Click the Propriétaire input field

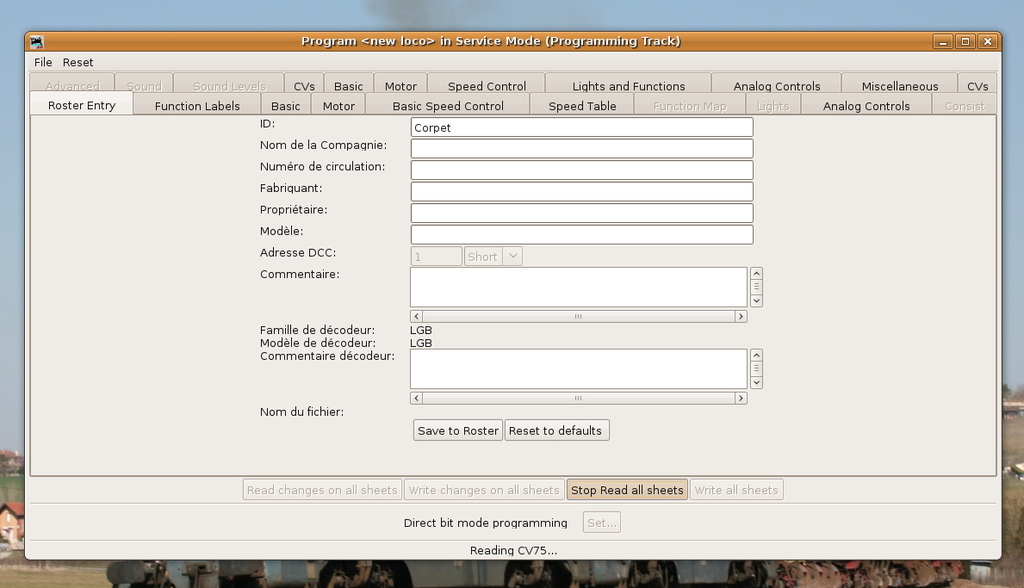pyautogui.click(x=582, y=213)
